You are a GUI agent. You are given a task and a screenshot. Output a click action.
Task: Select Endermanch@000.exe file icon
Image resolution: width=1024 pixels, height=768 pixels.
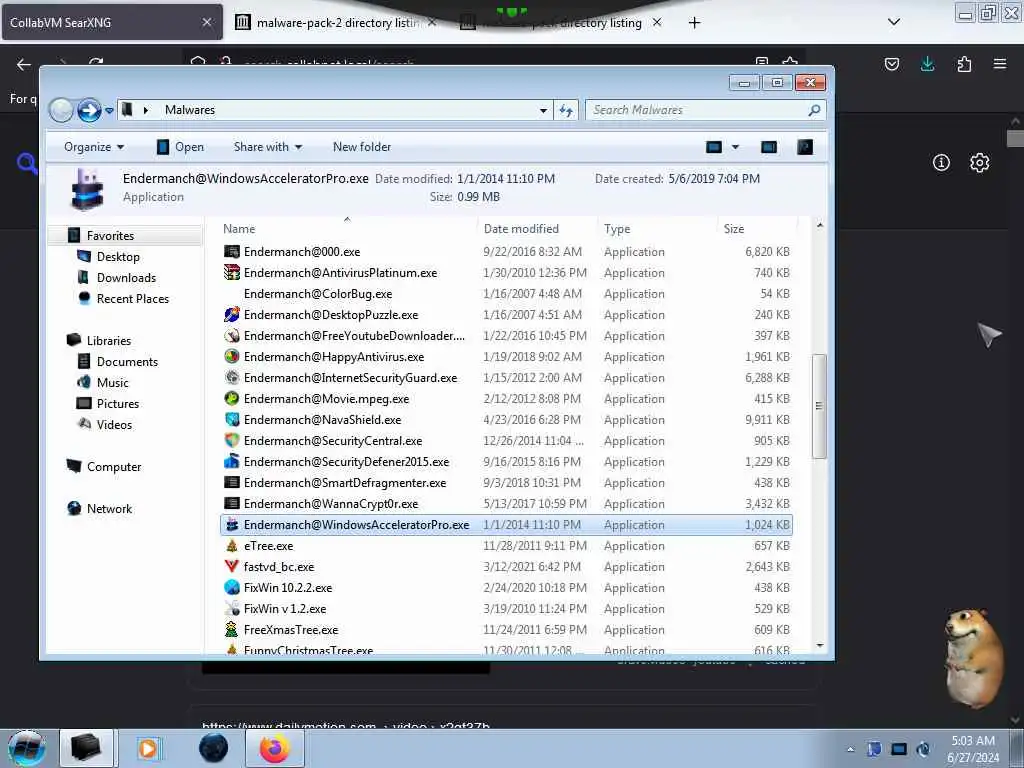(232, 251)
